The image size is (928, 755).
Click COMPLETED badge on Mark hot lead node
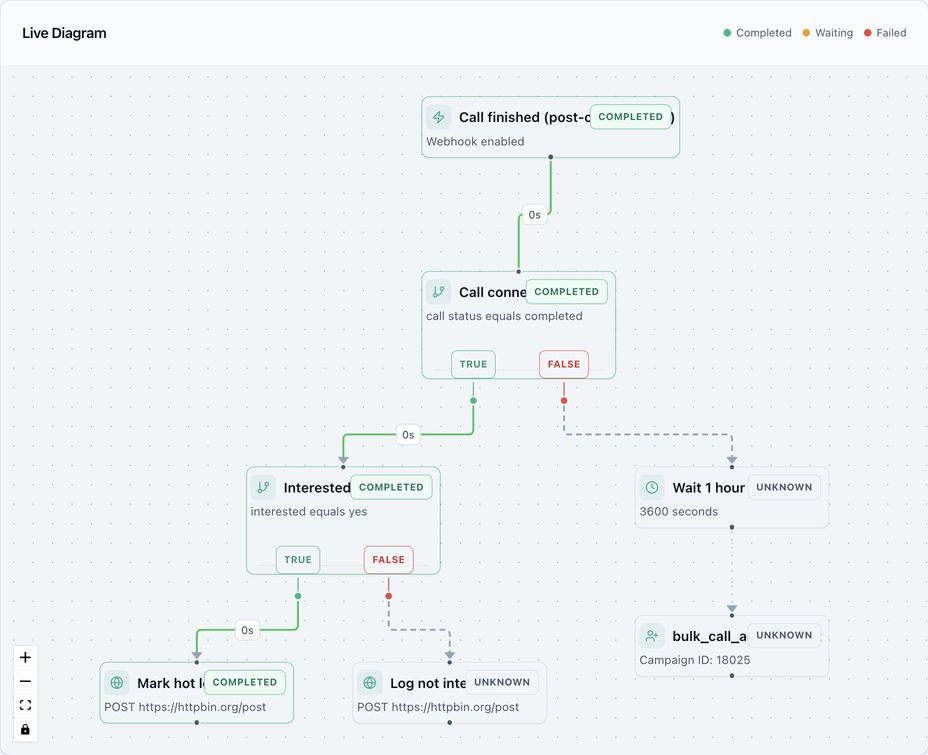[x=244, y=682]
